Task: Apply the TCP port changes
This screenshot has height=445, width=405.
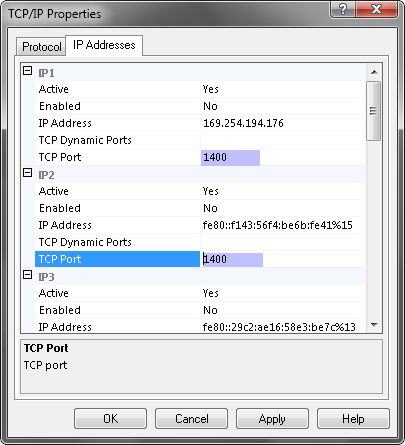Action: pyautogui.click(x=272, y=419)
